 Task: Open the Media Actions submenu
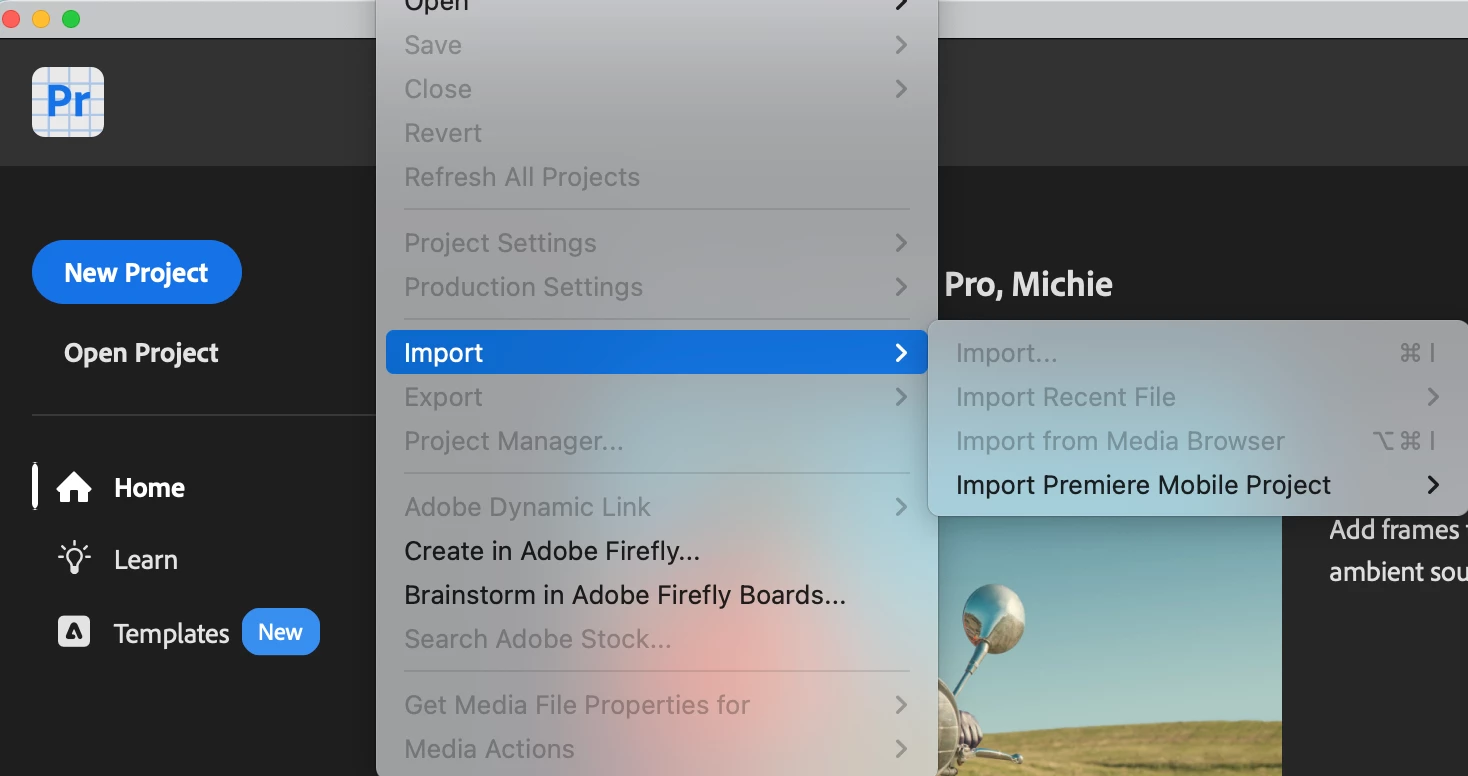656,749
